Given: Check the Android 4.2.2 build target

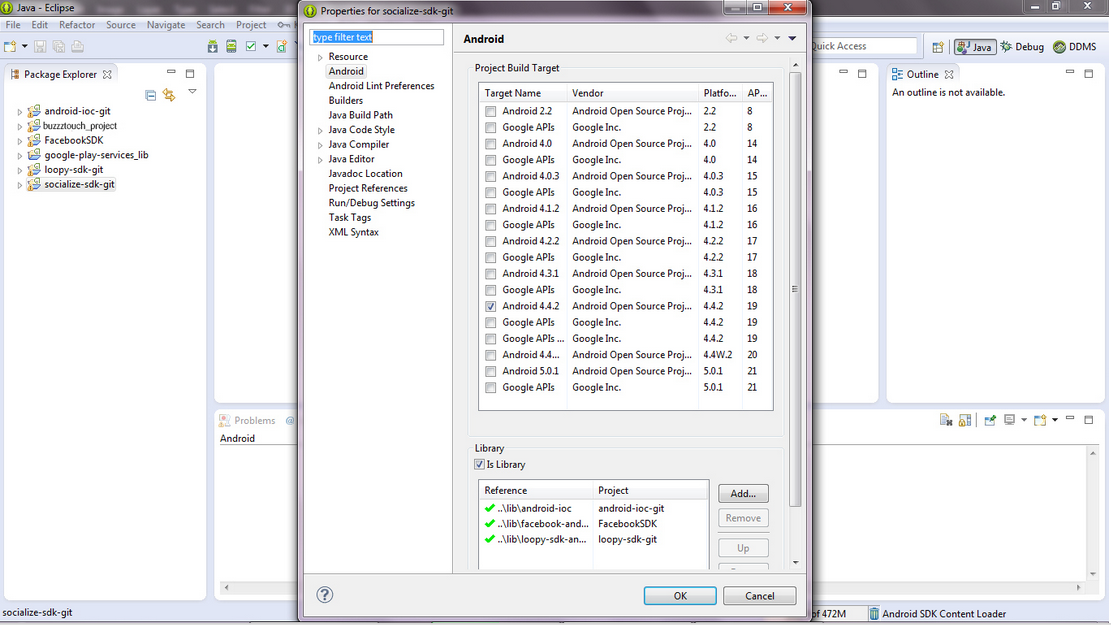Looking at the screenshot, I should coord(490,242).
